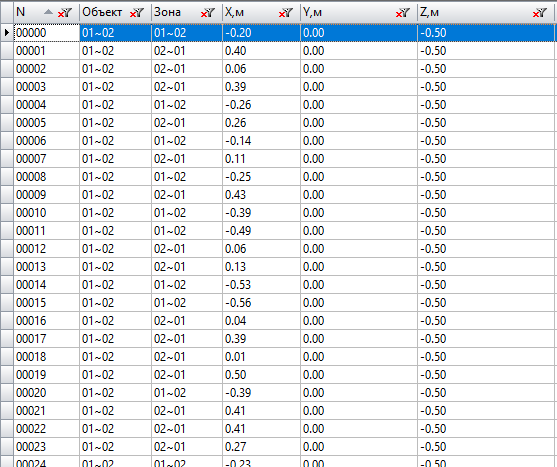
Task: Open the filter icon in the Z,м column
Action: pos(540,13)
